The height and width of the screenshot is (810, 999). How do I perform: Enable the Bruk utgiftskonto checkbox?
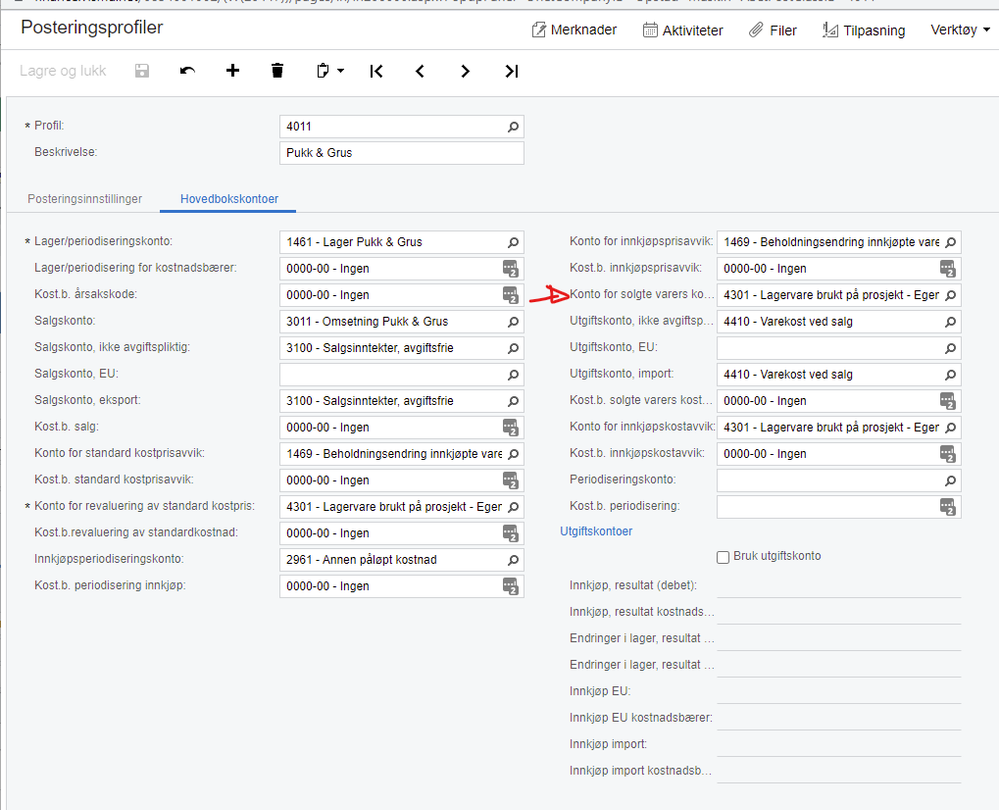click(723, 558)
